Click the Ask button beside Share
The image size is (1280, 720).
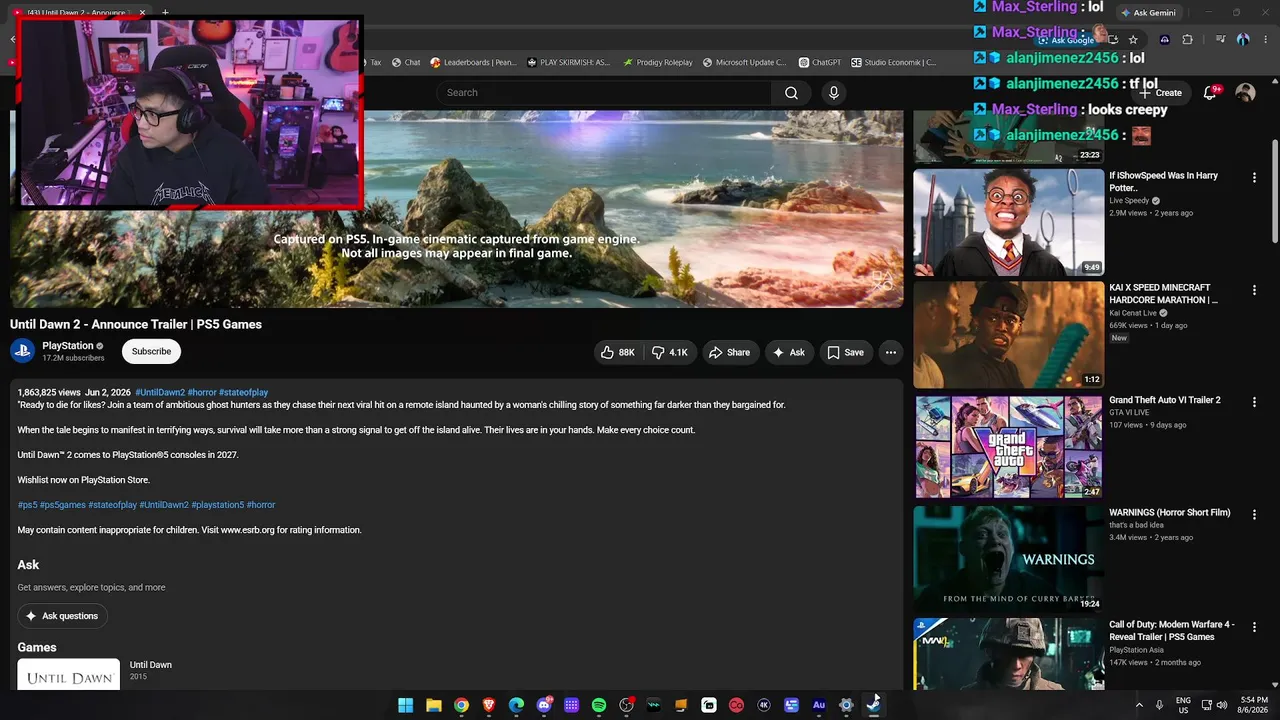(x=788, y=352)
